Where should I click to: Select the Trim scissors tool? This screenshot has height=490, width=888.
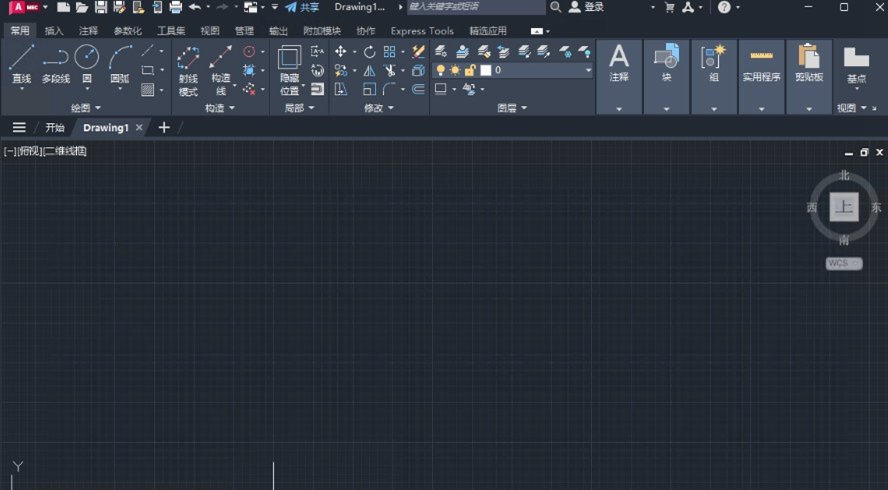coord(389,70)
